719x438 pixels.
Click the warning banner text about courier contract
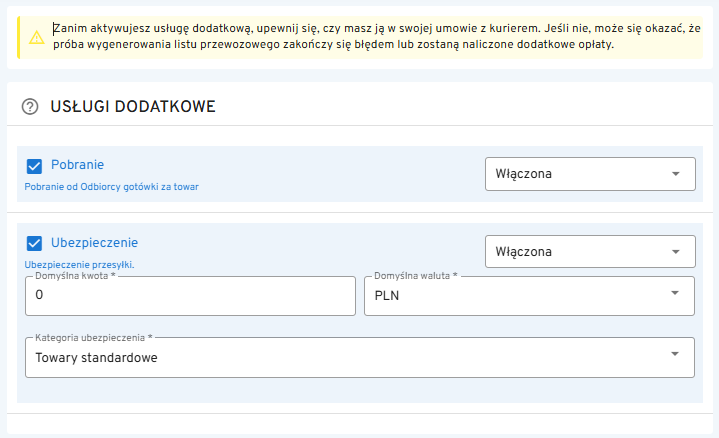[360, 37]
